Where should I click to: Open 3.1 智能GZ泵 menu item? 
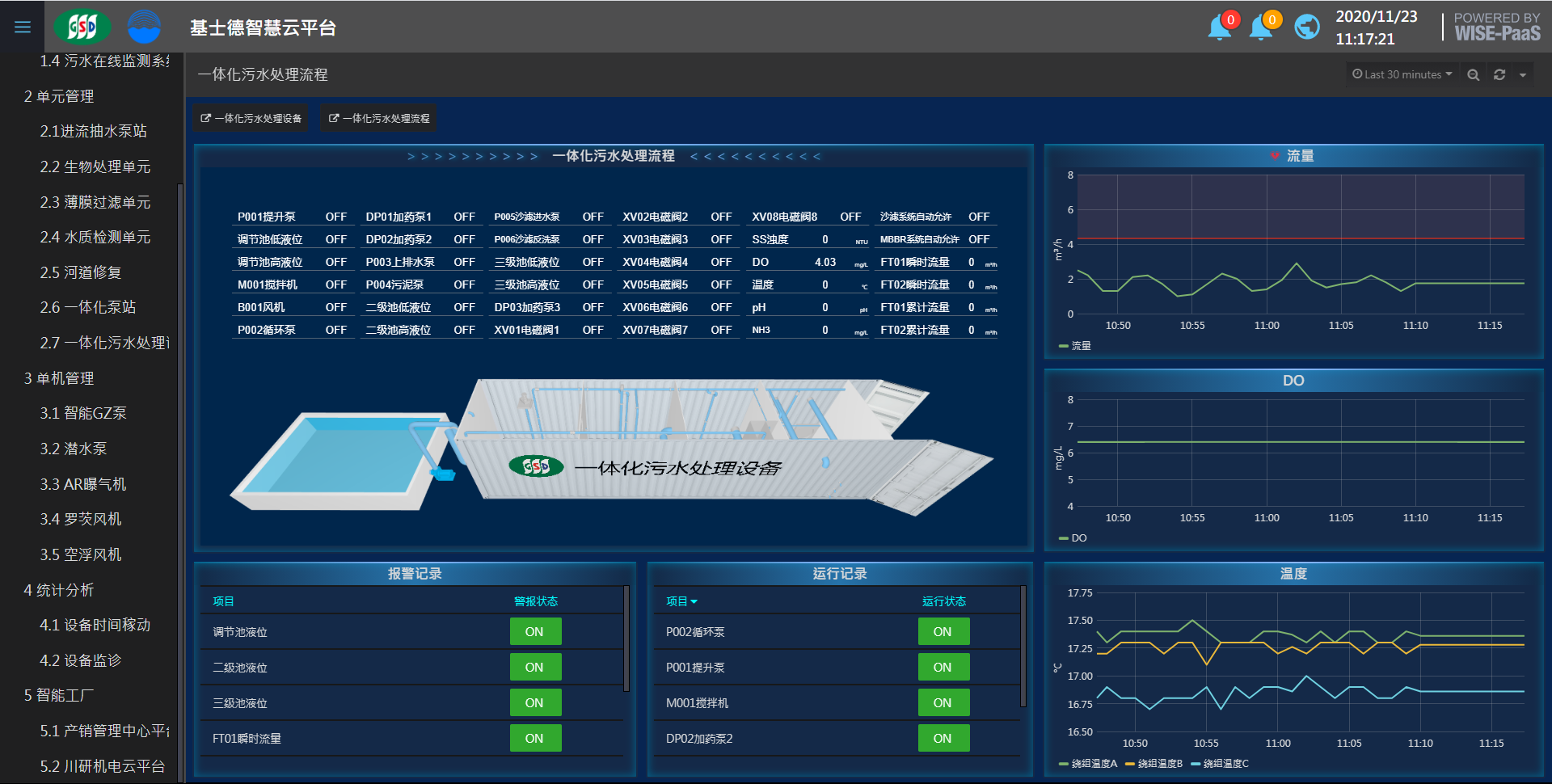(x=83, y=413)
